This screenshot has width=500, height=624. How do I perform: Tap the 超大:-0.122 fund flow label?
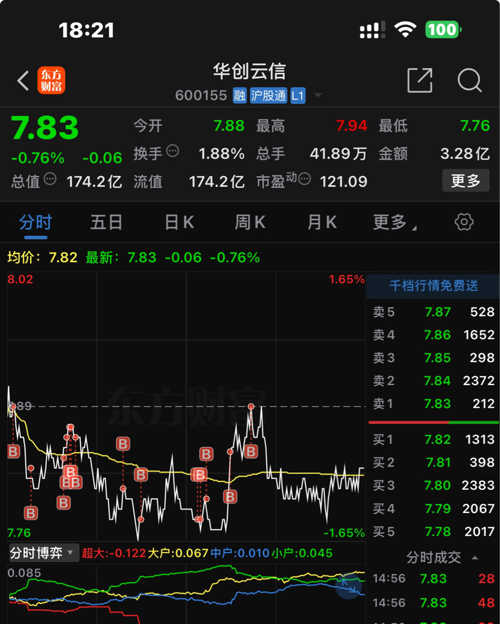[x=113, y=553]
